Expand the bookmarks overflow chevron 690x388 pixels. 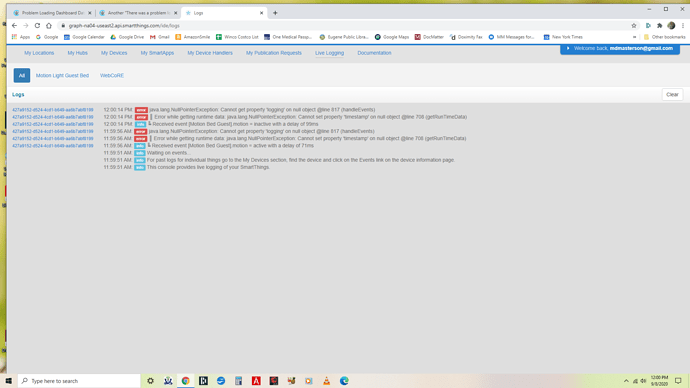point(634,37)
